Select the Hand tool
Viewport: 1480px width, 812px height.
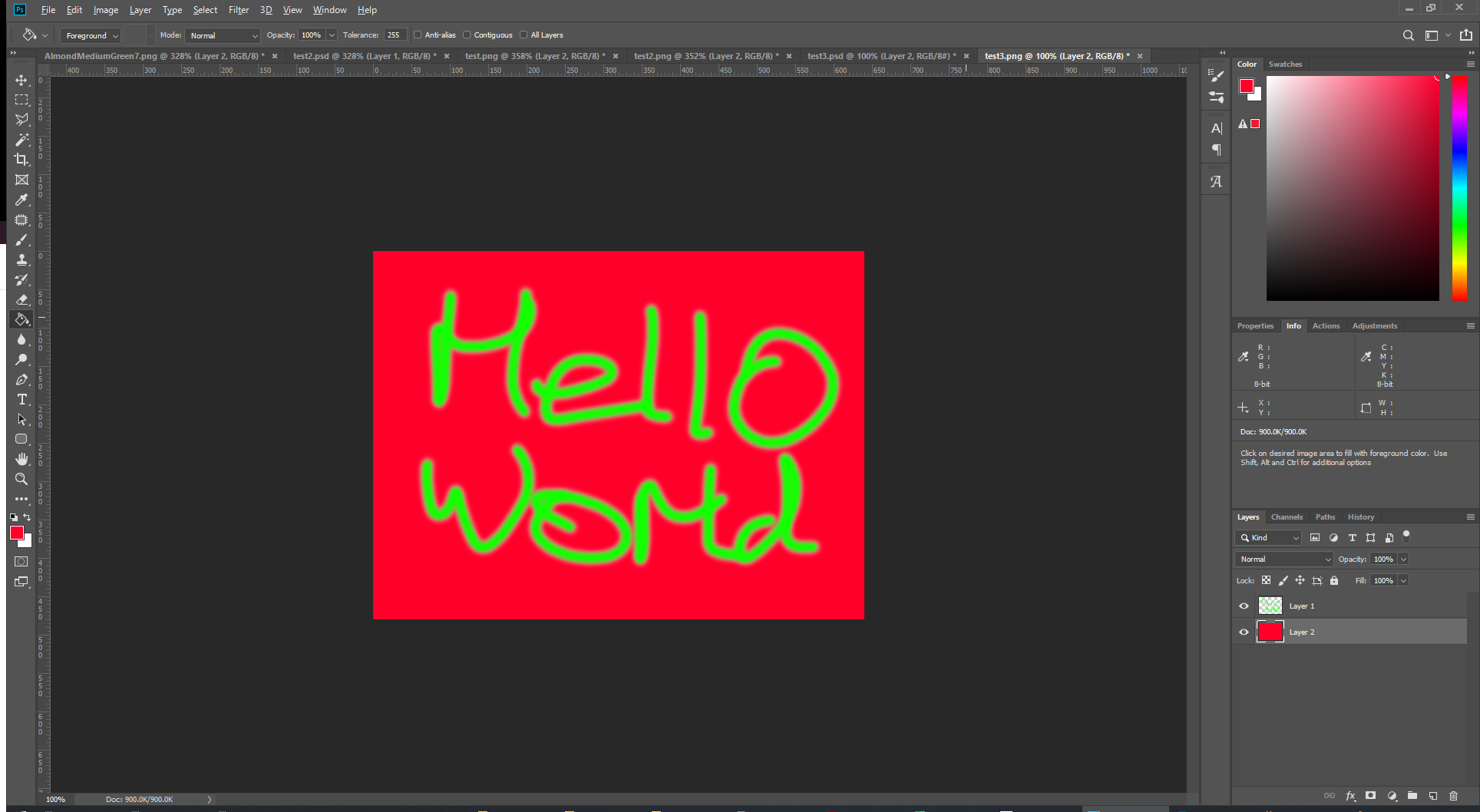coord(21,459)
